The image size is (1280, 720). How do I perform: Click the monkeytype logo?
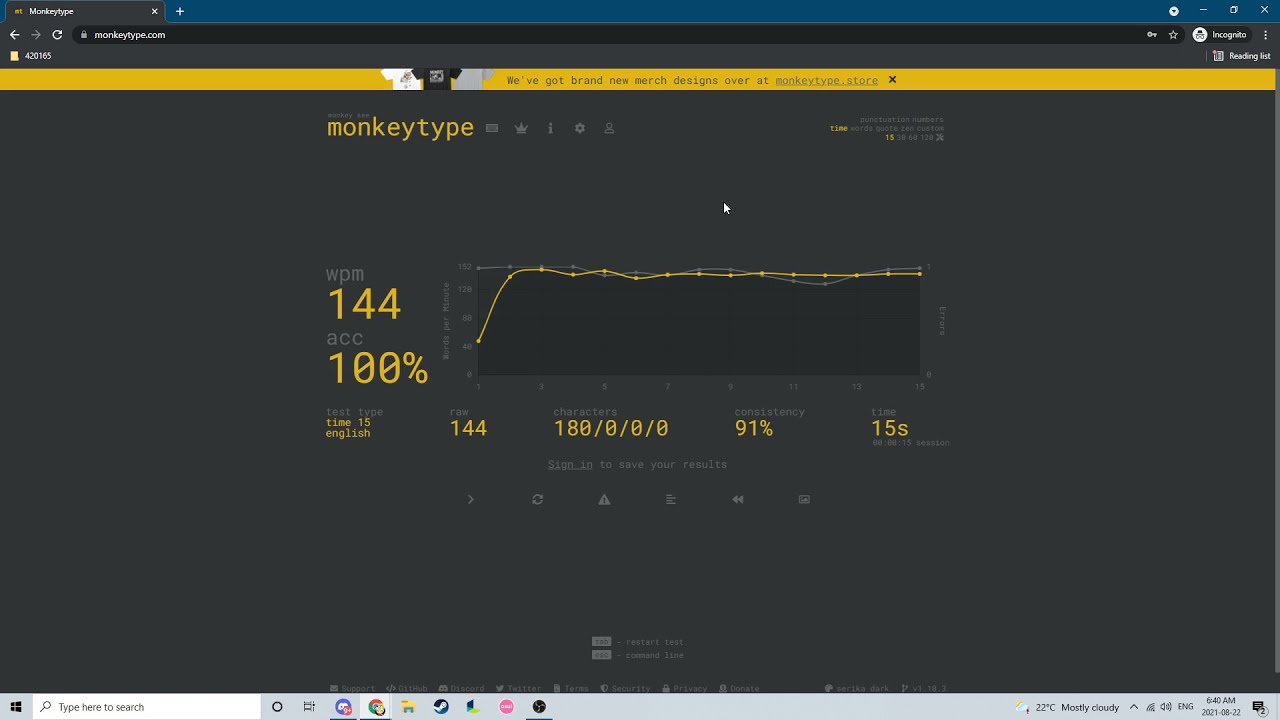coord(400,127)
